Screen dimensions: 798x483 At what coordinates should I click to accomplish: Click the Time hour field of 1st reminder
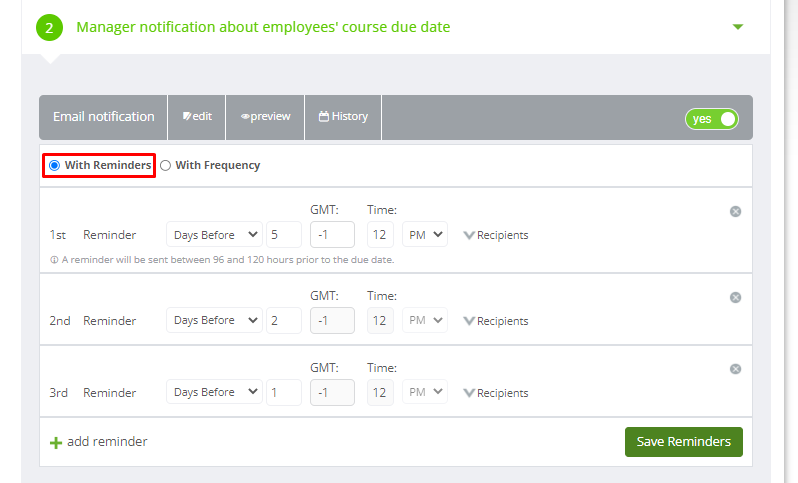tap(380, 235)
